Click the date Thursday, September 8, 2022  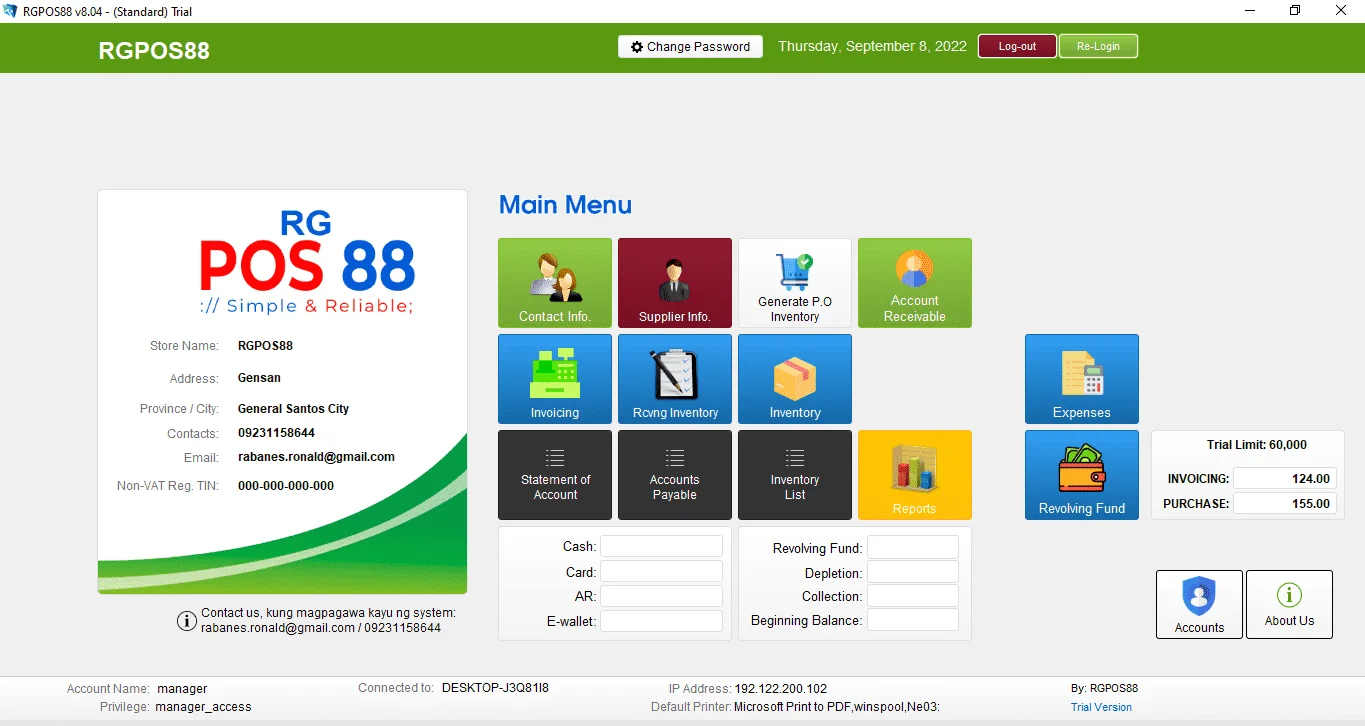tap(872, 46)
